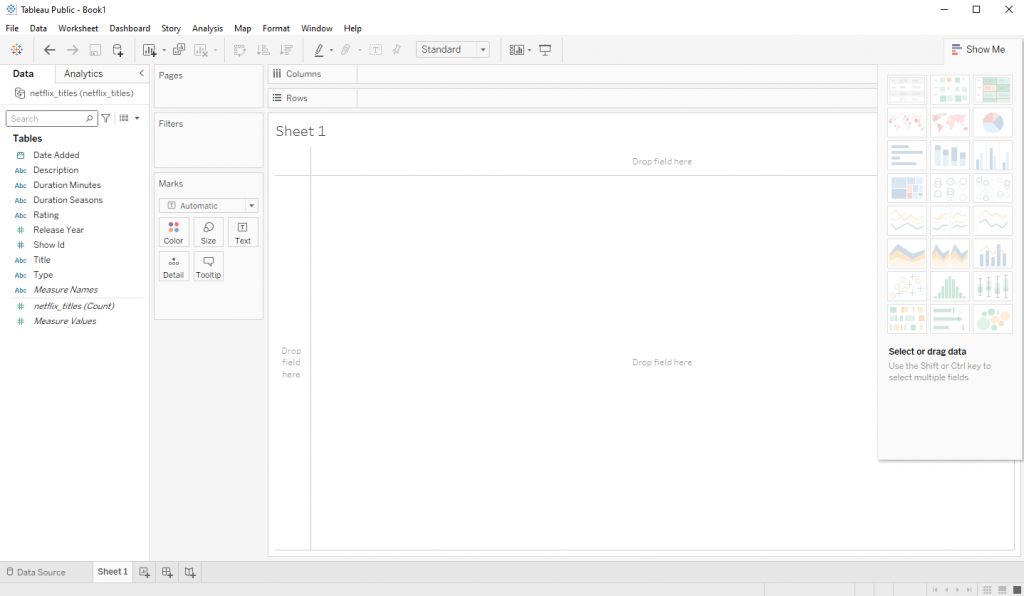Select the Release Year field
Screen dimensions: 1024x596
59,230
